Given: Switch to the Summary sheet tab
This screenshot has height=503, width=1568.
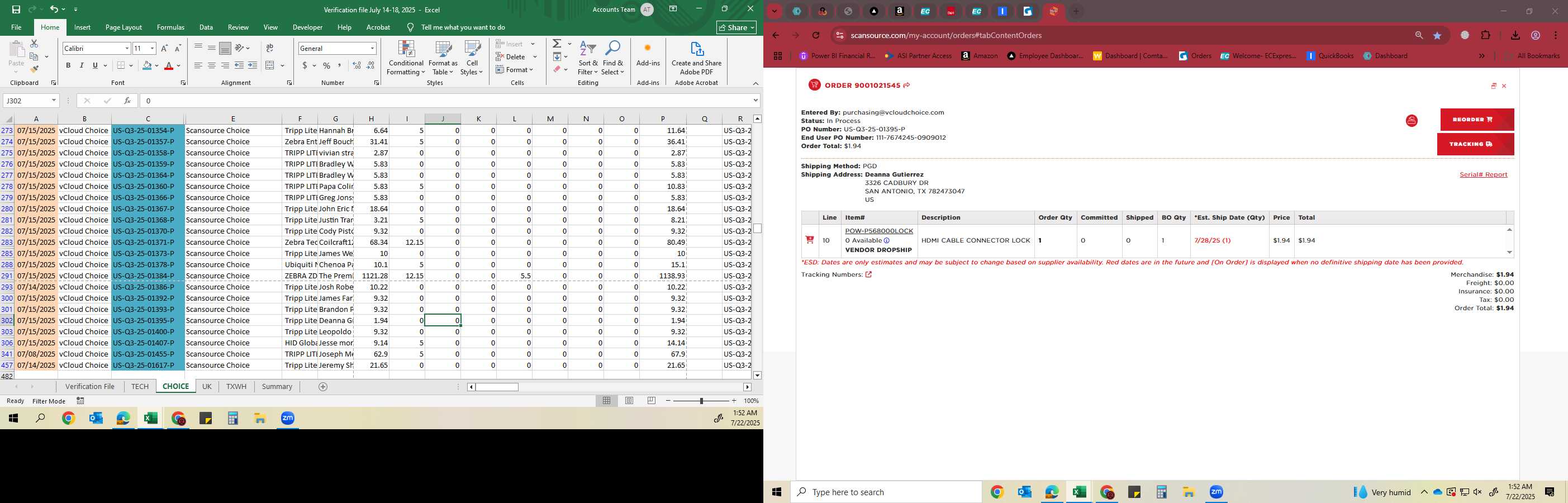Looking at the screenshot, I should click(277, 387).
